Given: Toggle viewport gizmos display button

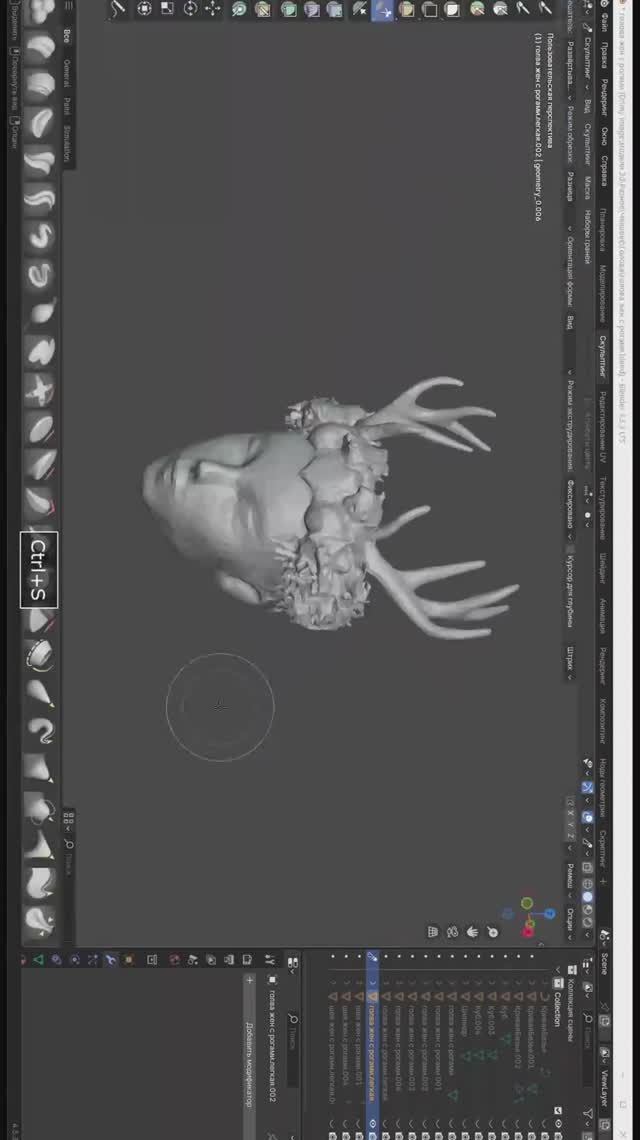Looking at the screenshot, I should coord(588,787).
